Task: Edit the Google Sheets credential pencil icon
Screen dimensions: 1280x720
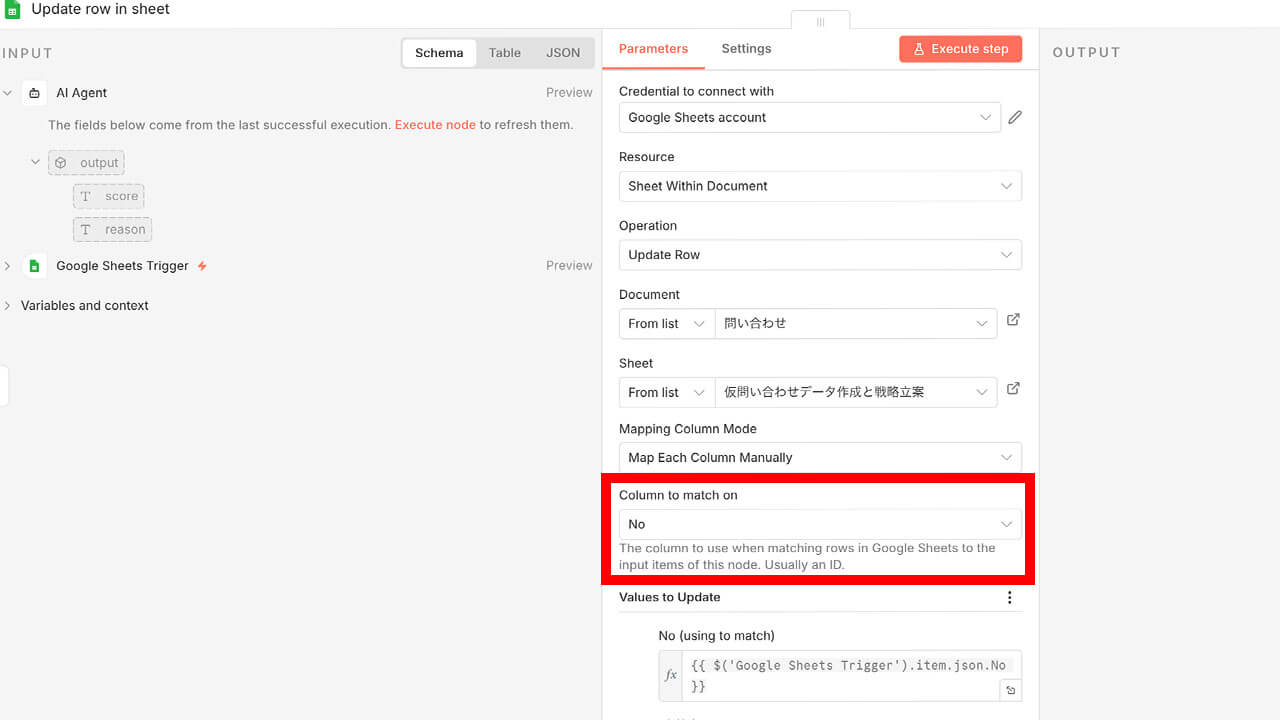Action: [1015, 117]
